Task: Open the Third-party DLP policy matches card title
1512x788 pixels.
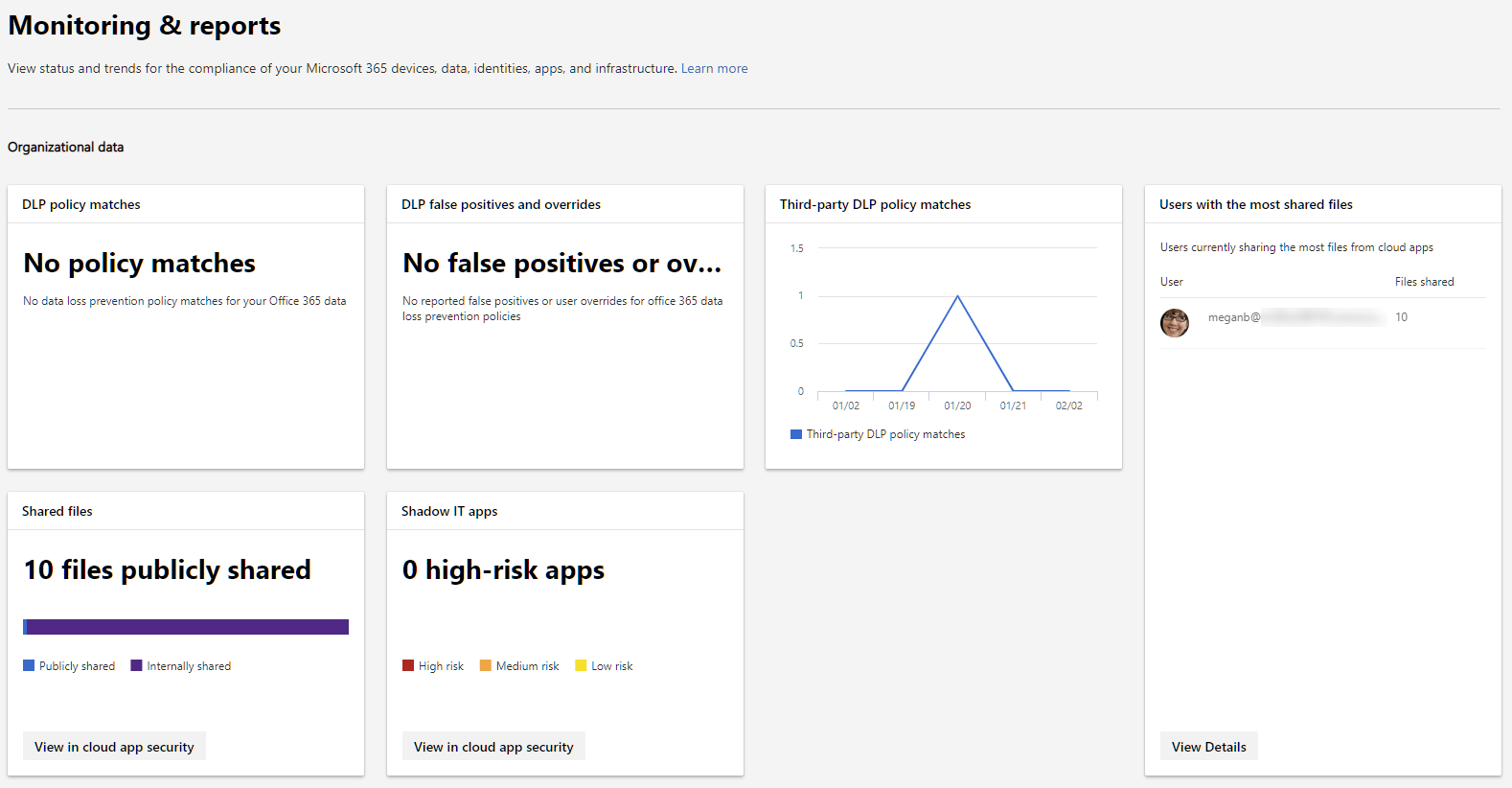Action: pos(875,204)
